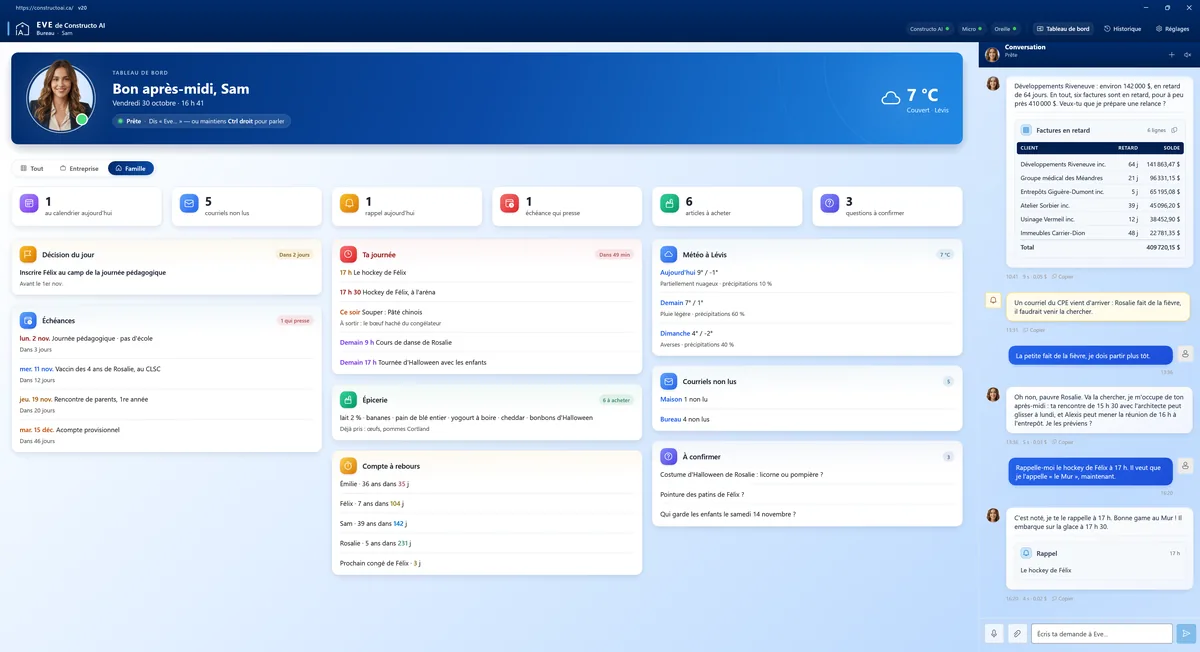Toggle the Oreille status pill
Viewport: 1200px width, 652px height.
(1005, 29)
